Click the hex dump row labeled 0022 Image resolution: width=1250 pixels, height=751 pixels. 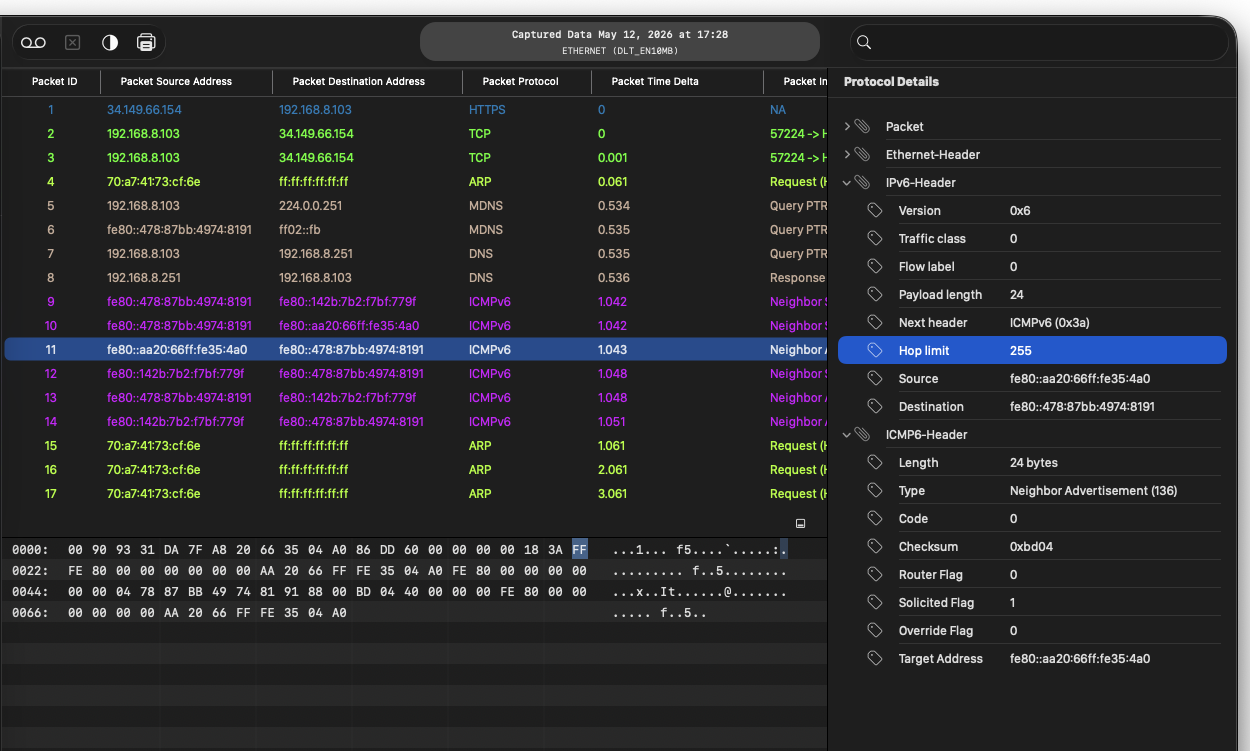[x=415, y=571]
